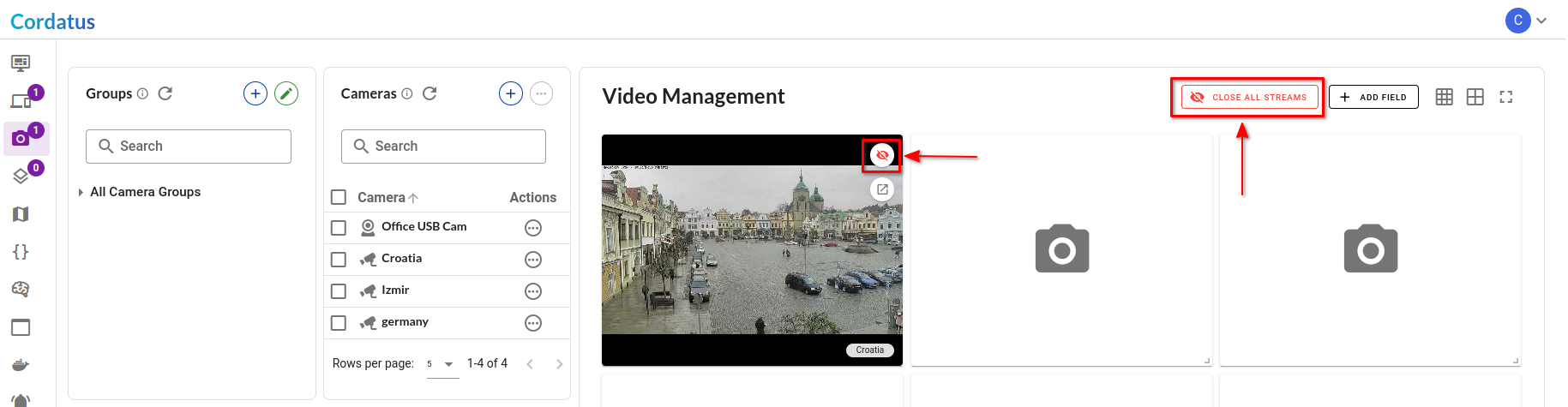This screenshot has width=1568, height=407.
Task: Switch to fullscreen video view
Action: [1505, 97]
